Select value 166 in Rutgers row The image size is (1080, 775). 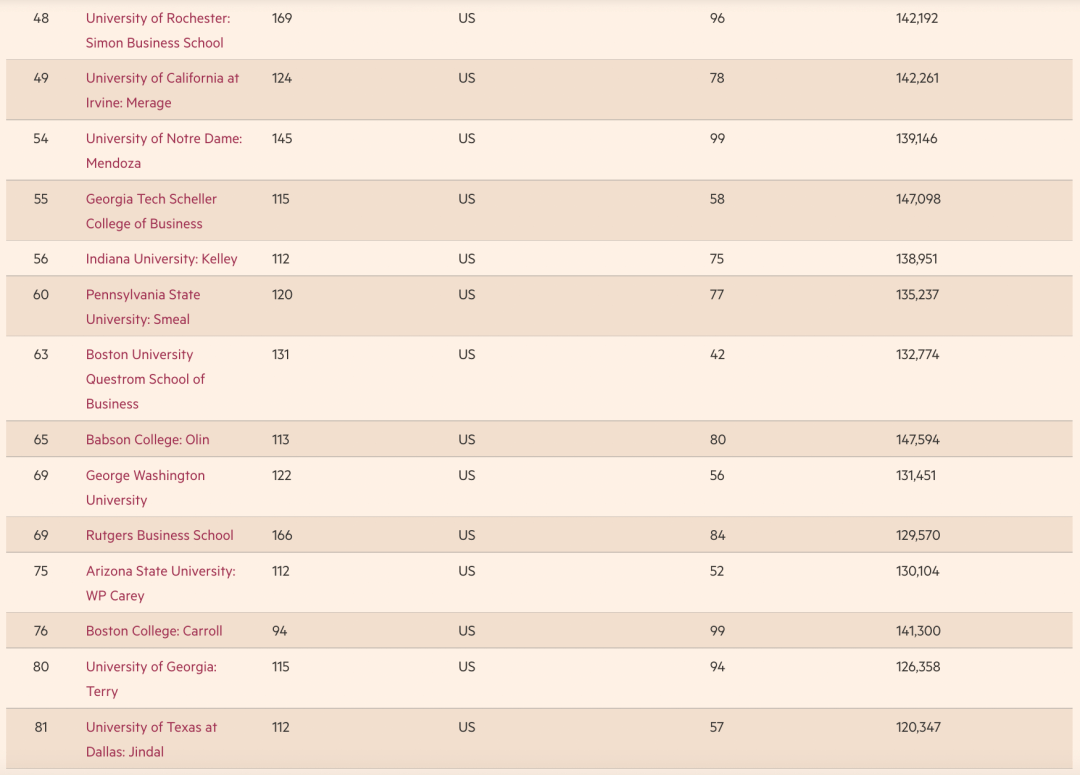coord(282,535)
